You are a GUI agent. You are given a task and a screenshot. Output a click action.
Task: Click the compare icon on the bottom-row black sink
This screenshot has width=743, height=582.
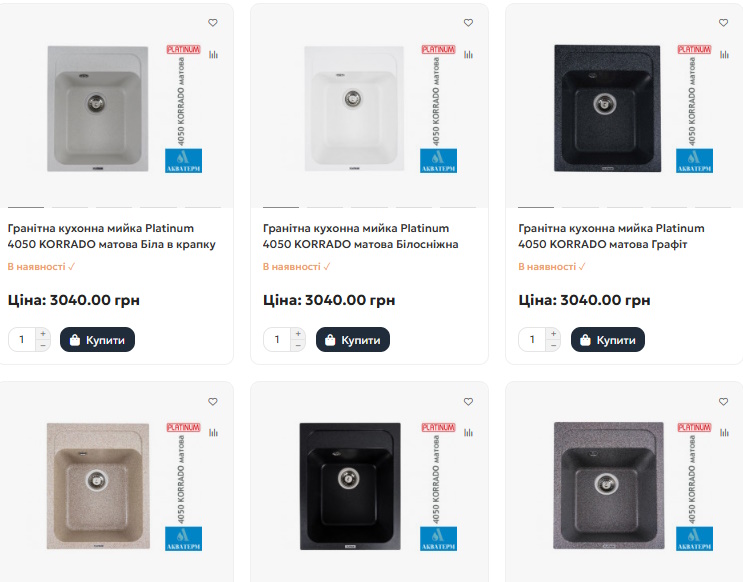tap(468, 432)
